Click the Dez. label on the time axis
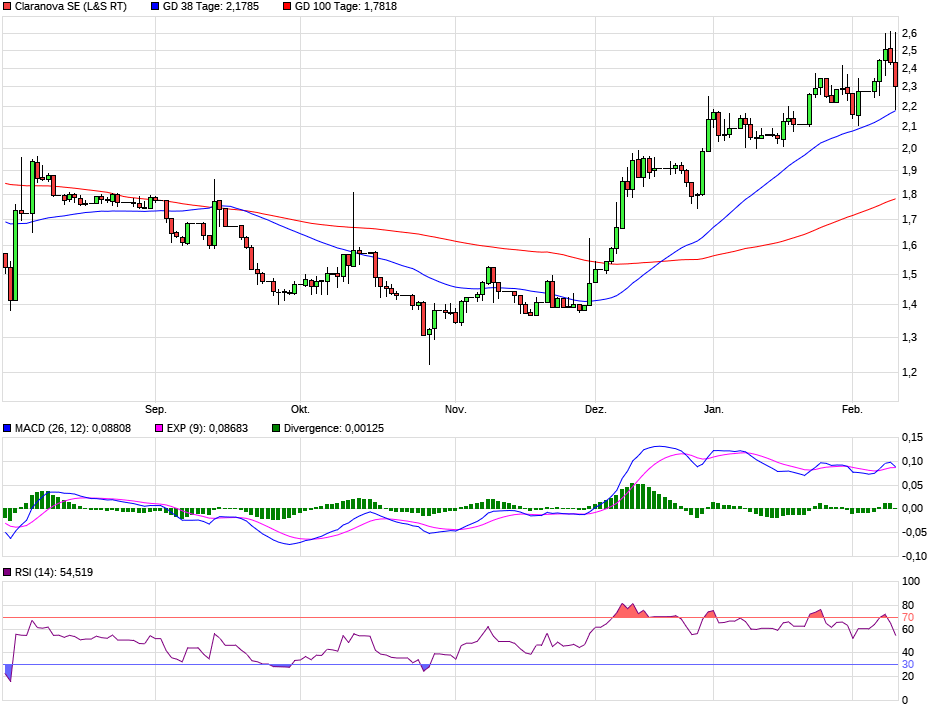 click(x=596, y=409)
